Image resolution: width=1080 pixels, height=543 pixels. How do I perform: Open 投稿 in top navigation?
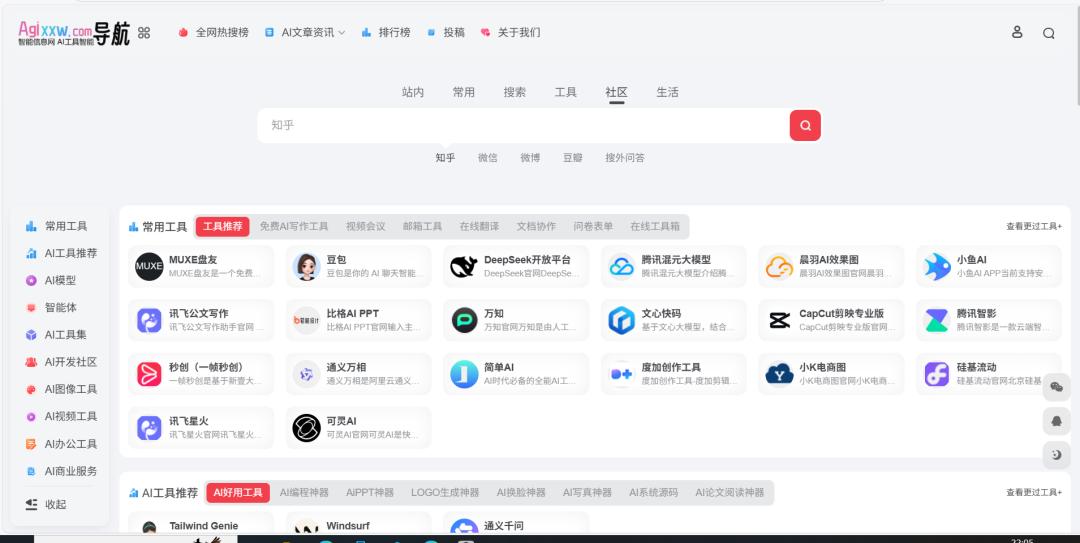pyautogui.click(x=446, y=32)
